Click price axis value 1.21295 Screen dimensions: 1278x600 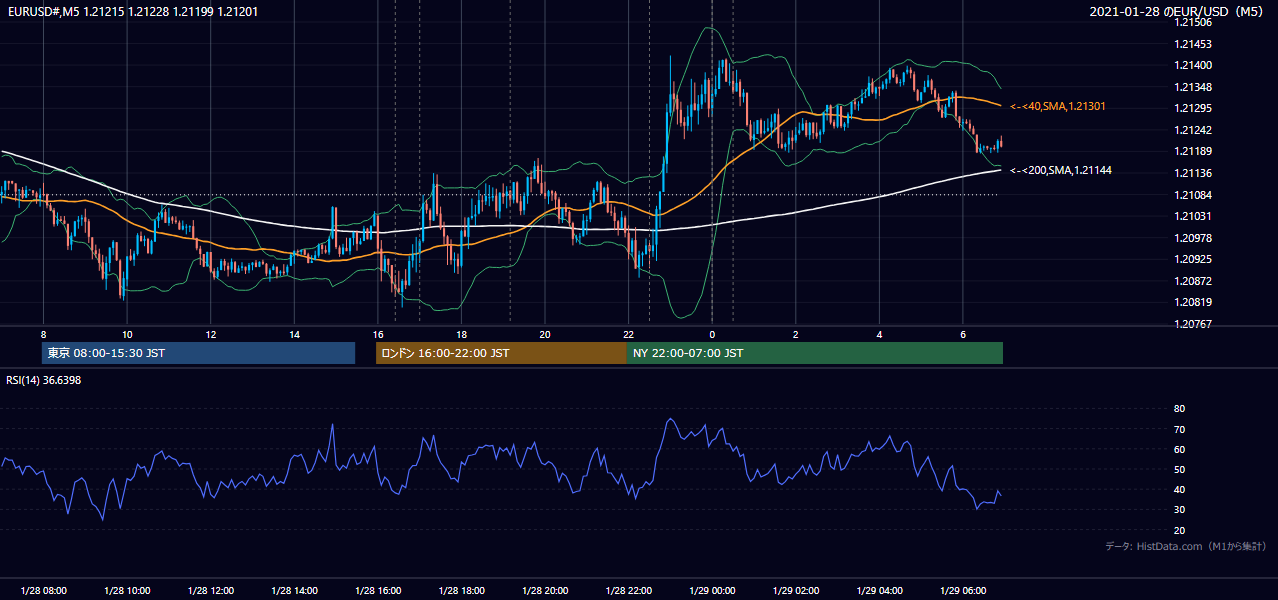(1193, 108)
